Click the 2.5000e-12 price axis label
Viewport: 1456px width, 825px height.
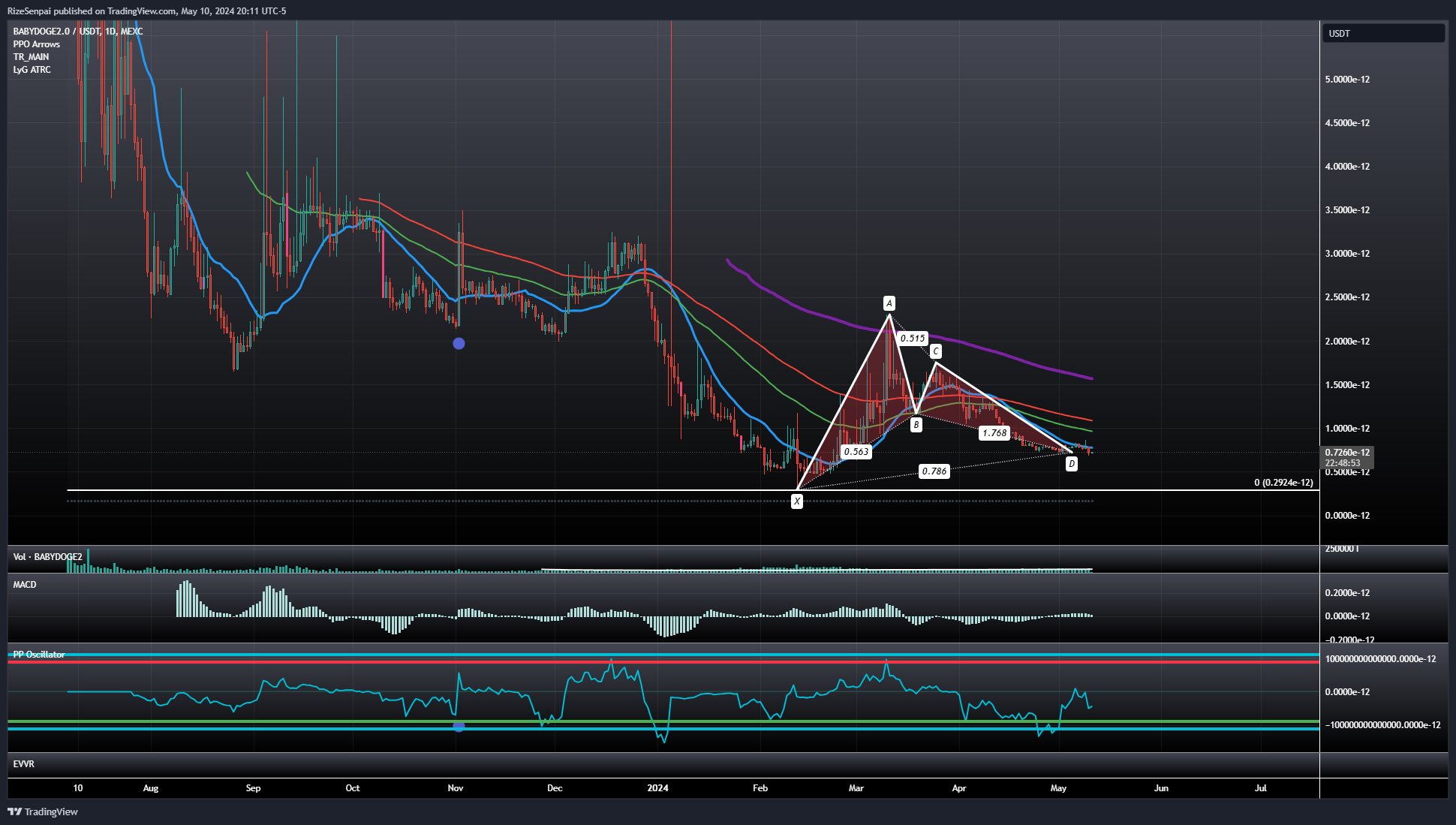[1347, 297]
